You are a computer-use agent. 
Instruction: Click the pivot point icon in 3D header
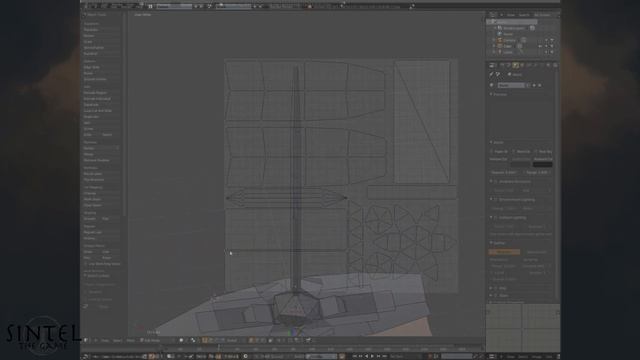pos(193,340)
